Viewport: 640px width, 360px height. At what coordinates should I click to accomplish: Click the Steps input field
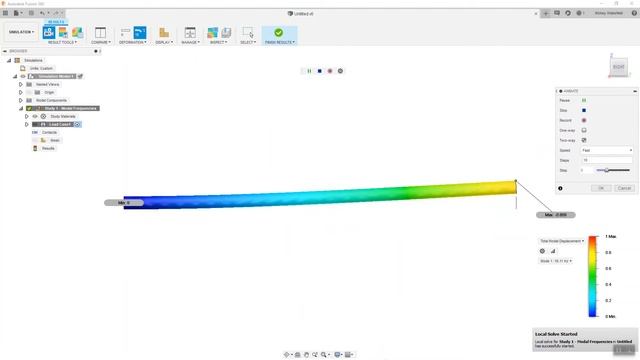[x=607, y=160]
